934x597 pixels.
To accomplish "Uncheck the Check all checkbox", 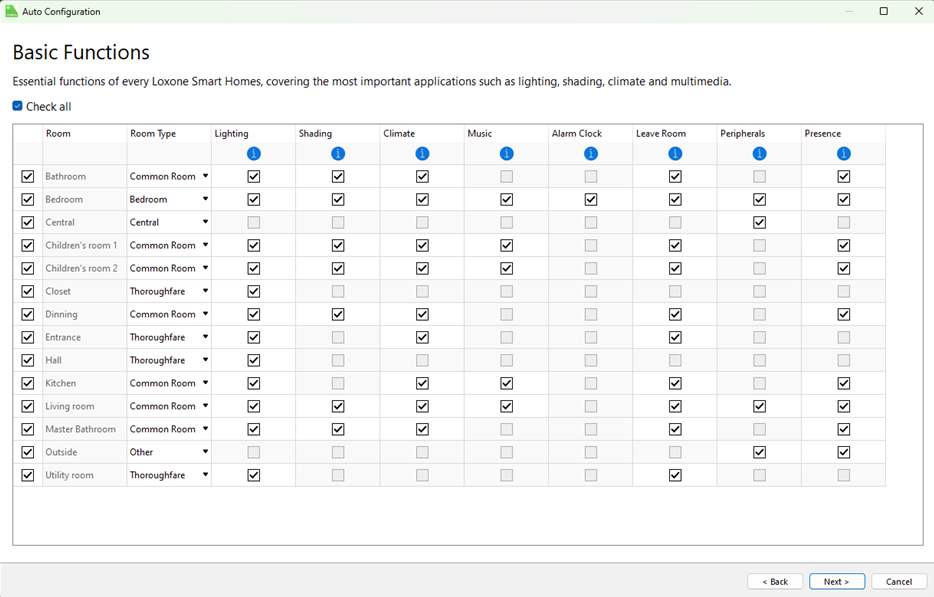I will [x=18, y=107].
